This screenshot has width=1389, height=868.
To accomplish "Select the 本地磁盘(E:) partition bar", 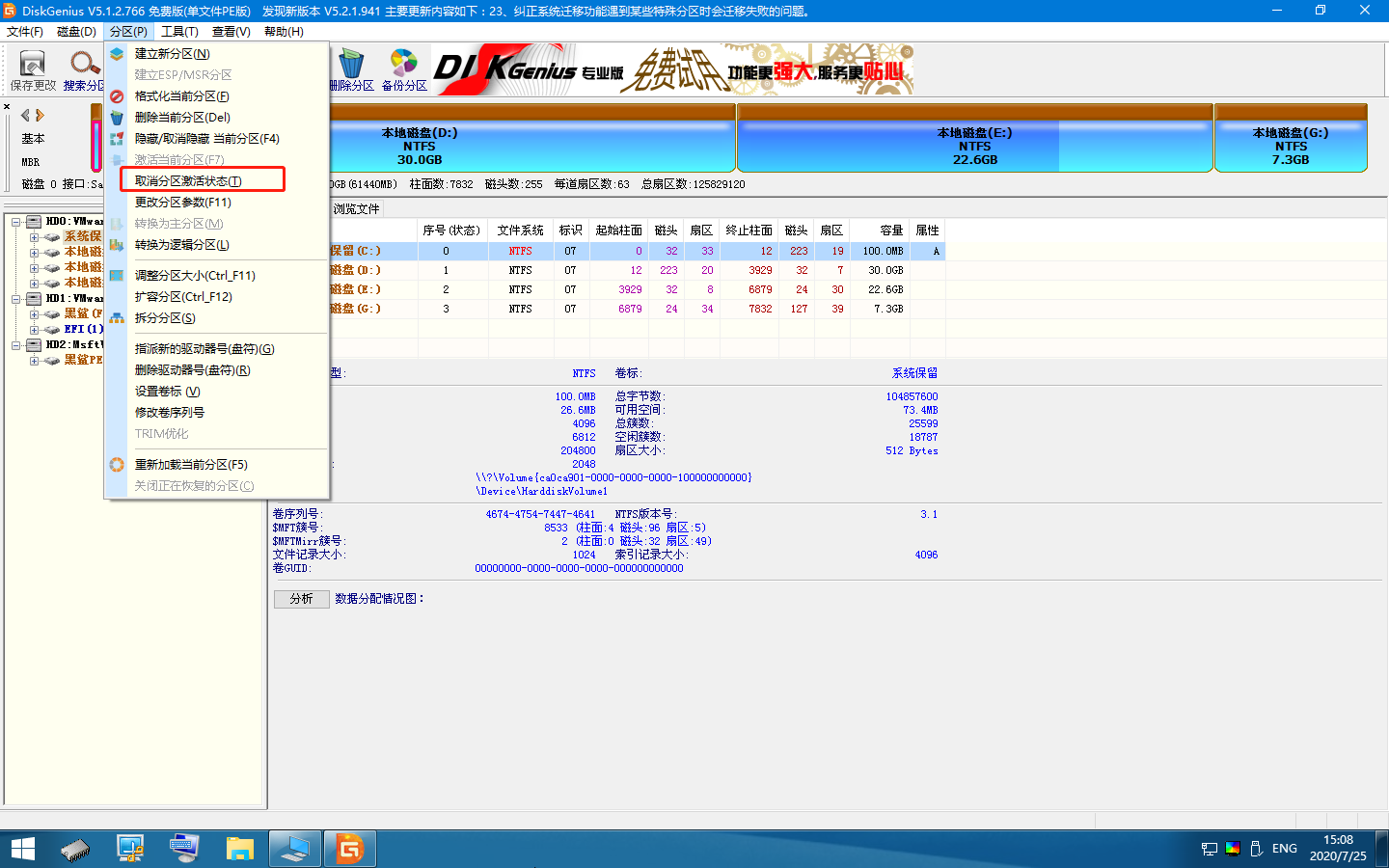I will (x=975, y=146).
